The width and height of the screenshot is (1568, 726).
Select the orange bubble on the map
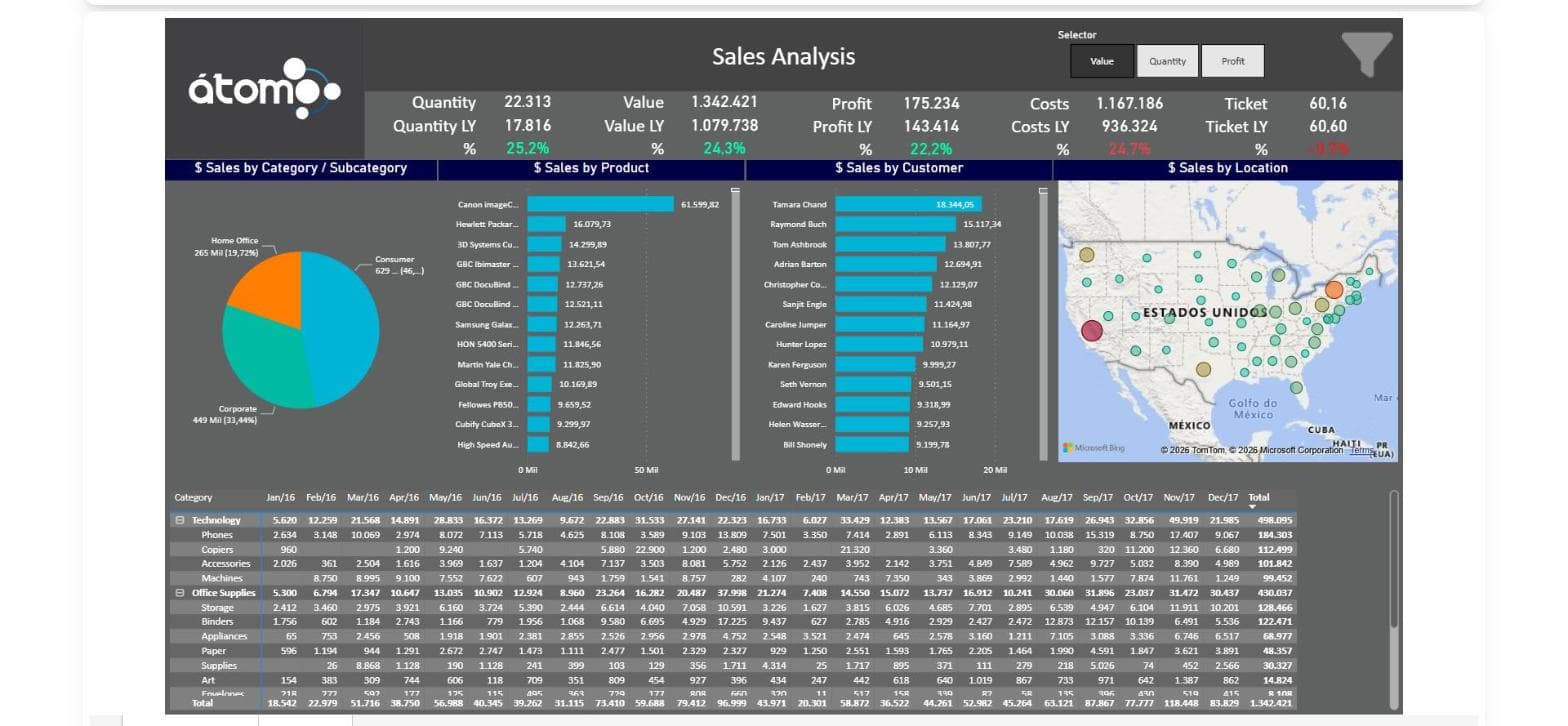(1334, 290)
